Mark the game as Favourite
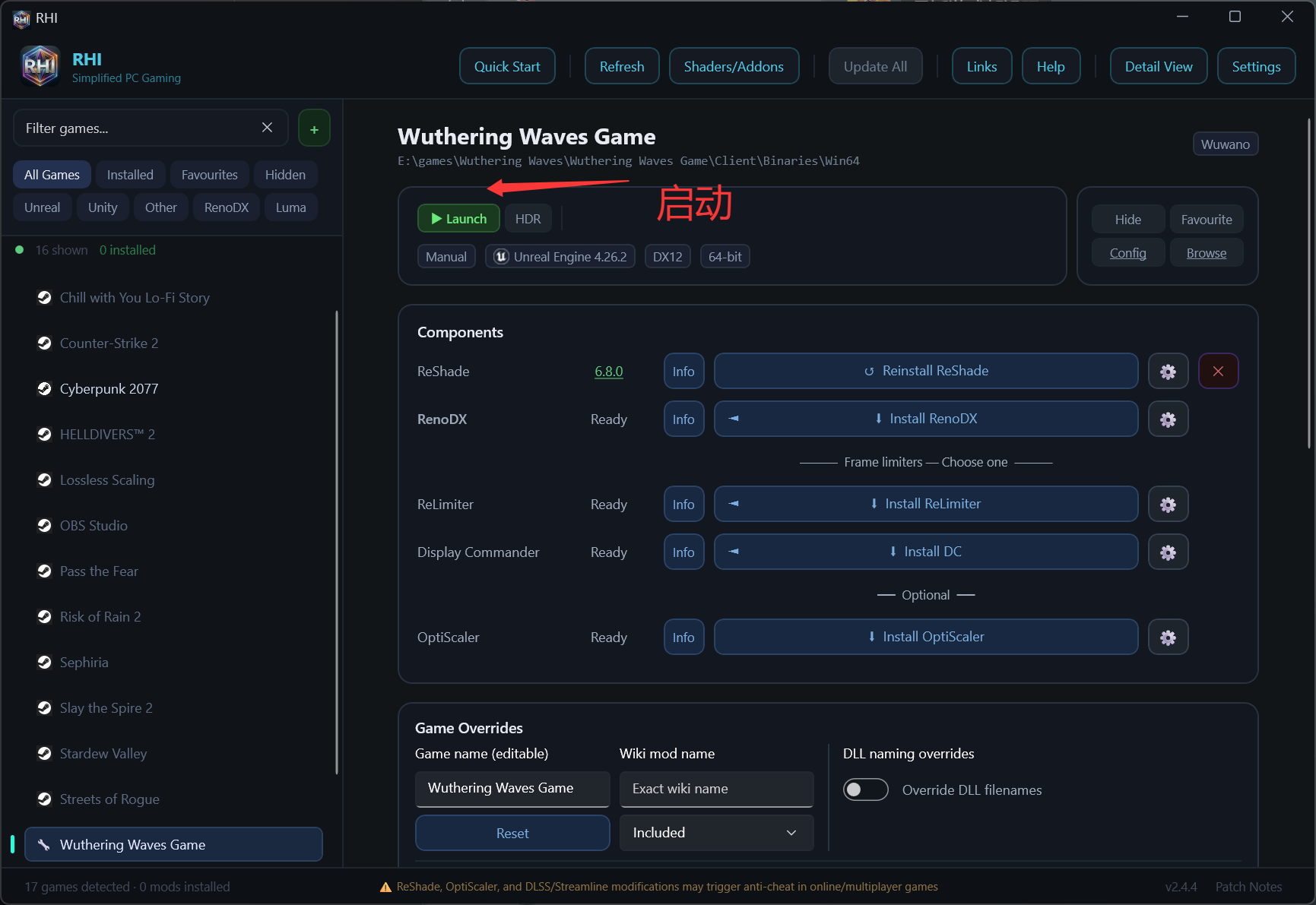Image resolution: width=1316 pixels, height=905 pixels. click(x=1207, y=220)
